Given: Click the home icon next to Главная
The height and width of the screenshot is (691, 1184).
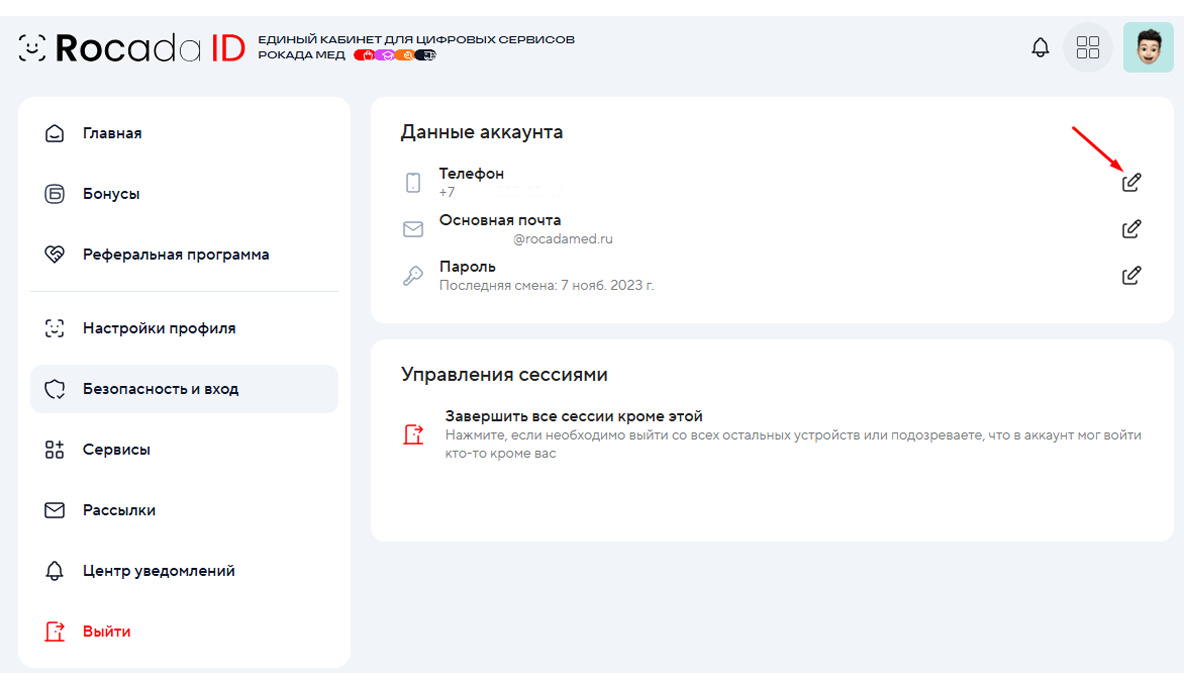Looking at the screenshot, I should click(54, 133).
